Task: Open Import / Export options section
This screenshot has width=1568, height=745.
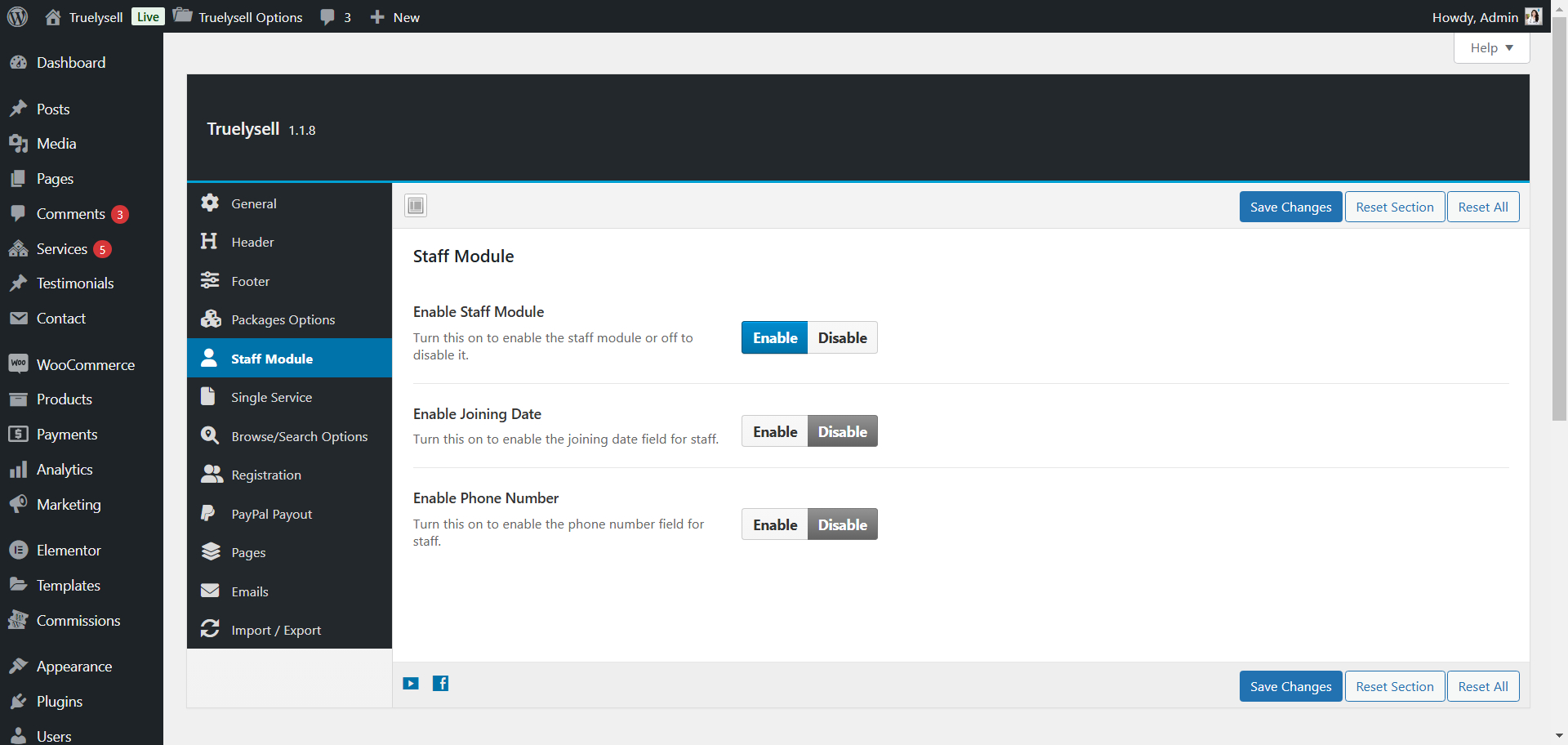Action: click(x=275, y=630)
